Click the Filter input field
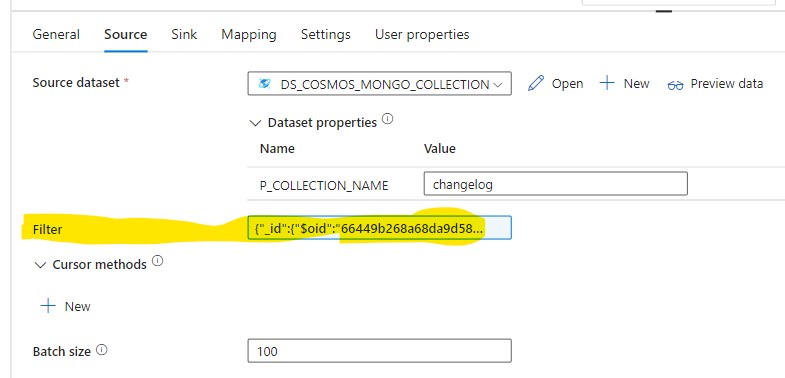Viewport: 785px width, 378px height. click(379, 228)
